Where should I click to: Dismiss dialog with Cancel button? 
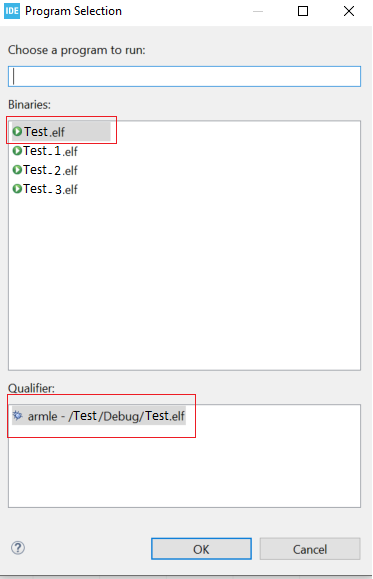310,549
